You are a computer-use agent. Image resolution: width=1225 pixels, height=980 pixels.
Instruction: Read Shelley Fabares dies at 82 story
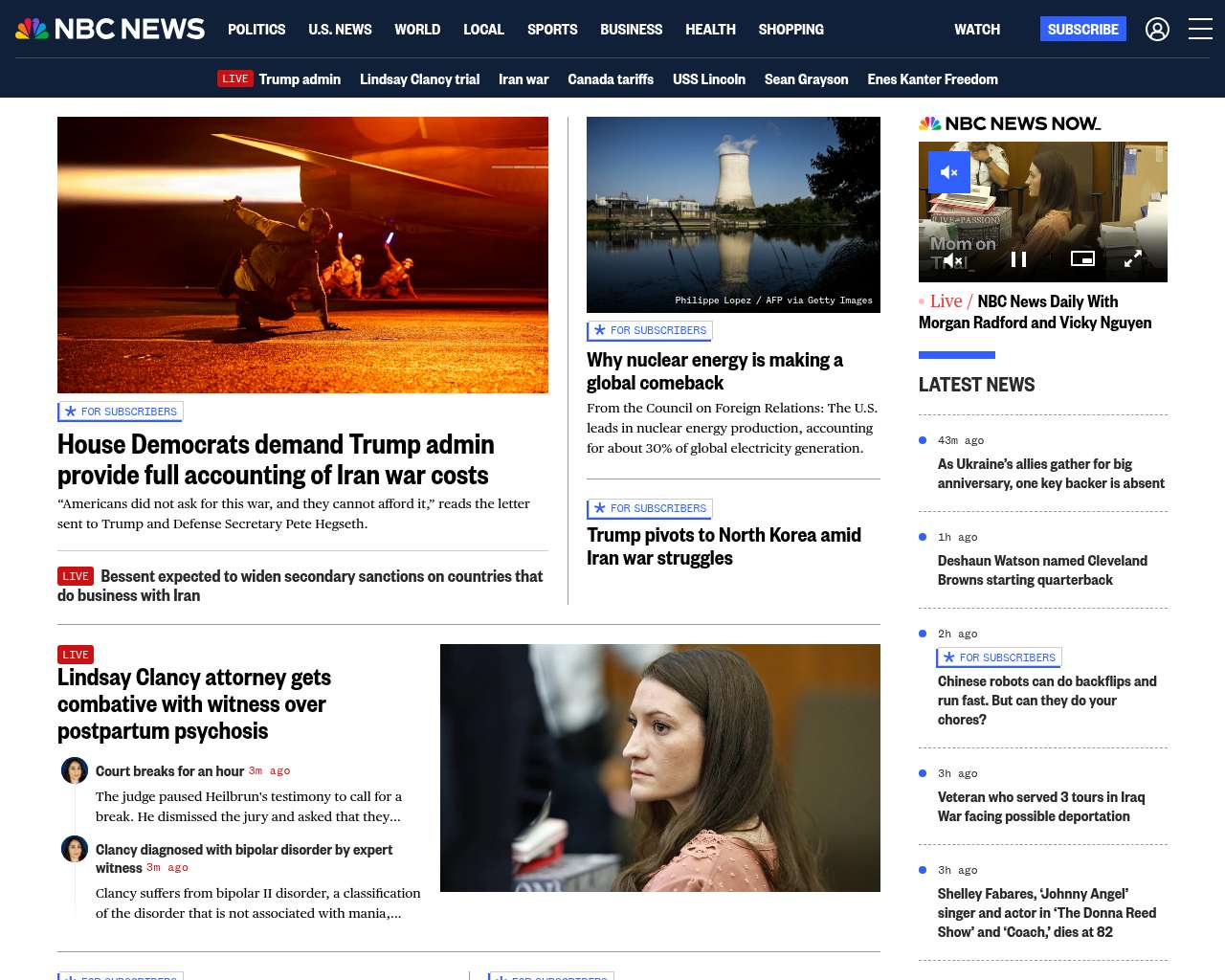click(x=1047, y=913)
